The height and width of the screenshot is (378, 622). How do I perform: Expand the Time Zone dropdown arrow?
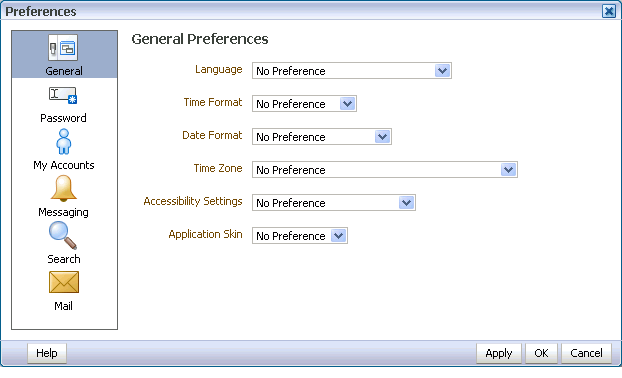click(508, 170)
